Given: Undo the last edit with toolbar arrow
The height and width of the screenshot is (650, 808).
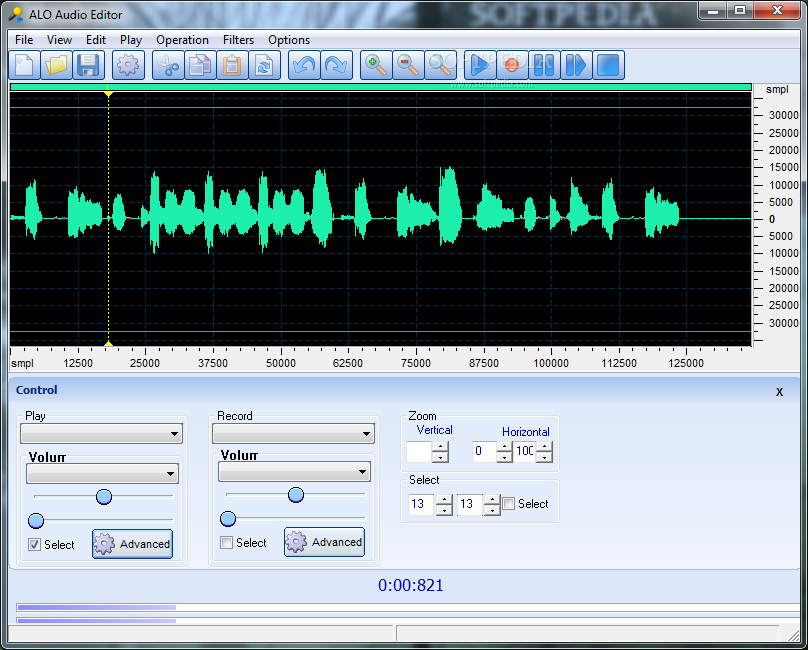Looking at the screenshot, I should point(304,65).
